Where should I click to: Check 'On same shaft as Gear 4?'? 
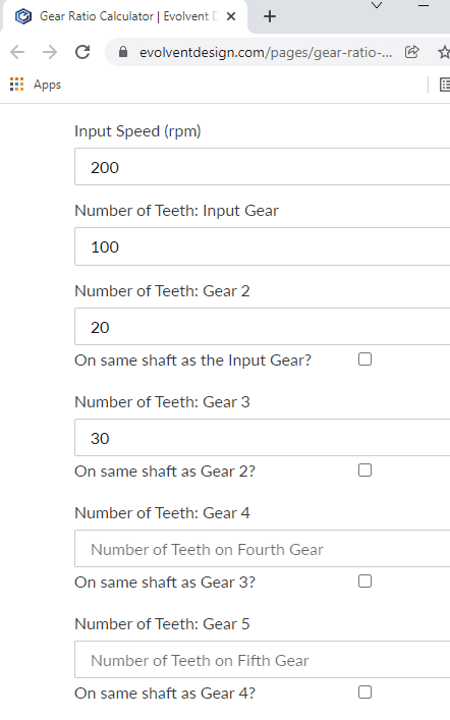(x=365, y=692)
